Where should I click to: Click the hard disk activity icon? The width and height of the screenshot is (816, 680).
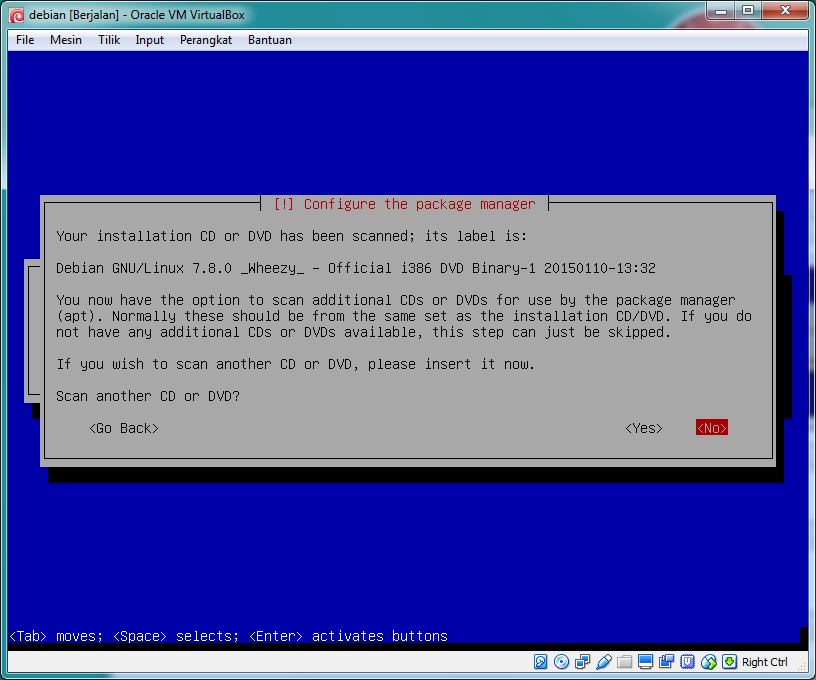[540, 662]
